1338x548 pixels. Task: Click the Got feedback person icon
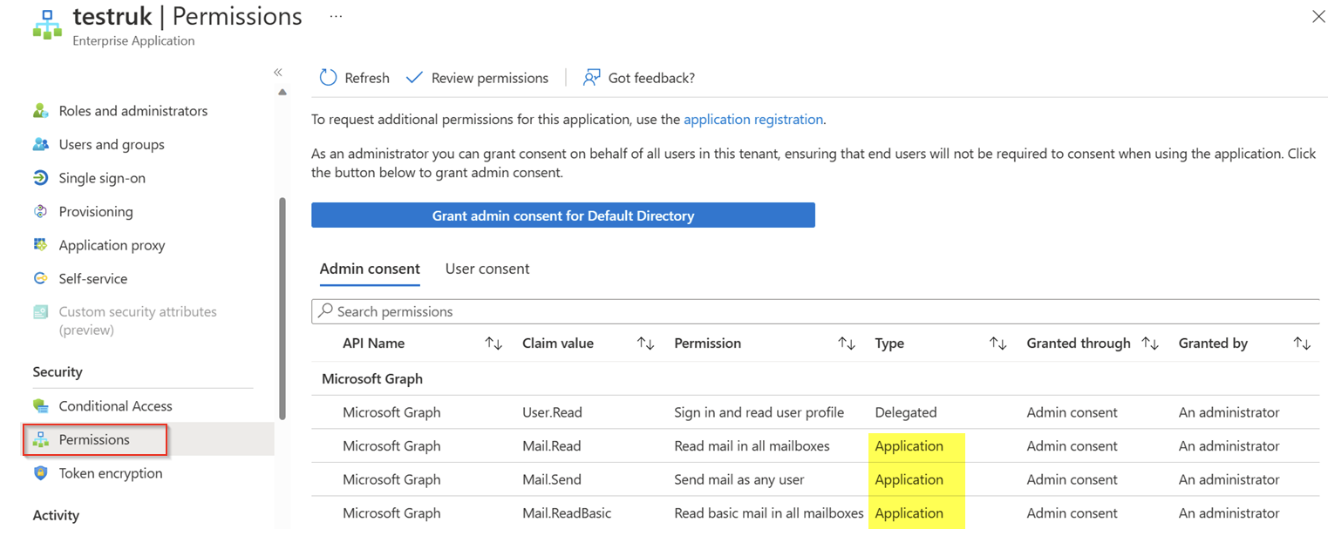[x=591, y=78]
